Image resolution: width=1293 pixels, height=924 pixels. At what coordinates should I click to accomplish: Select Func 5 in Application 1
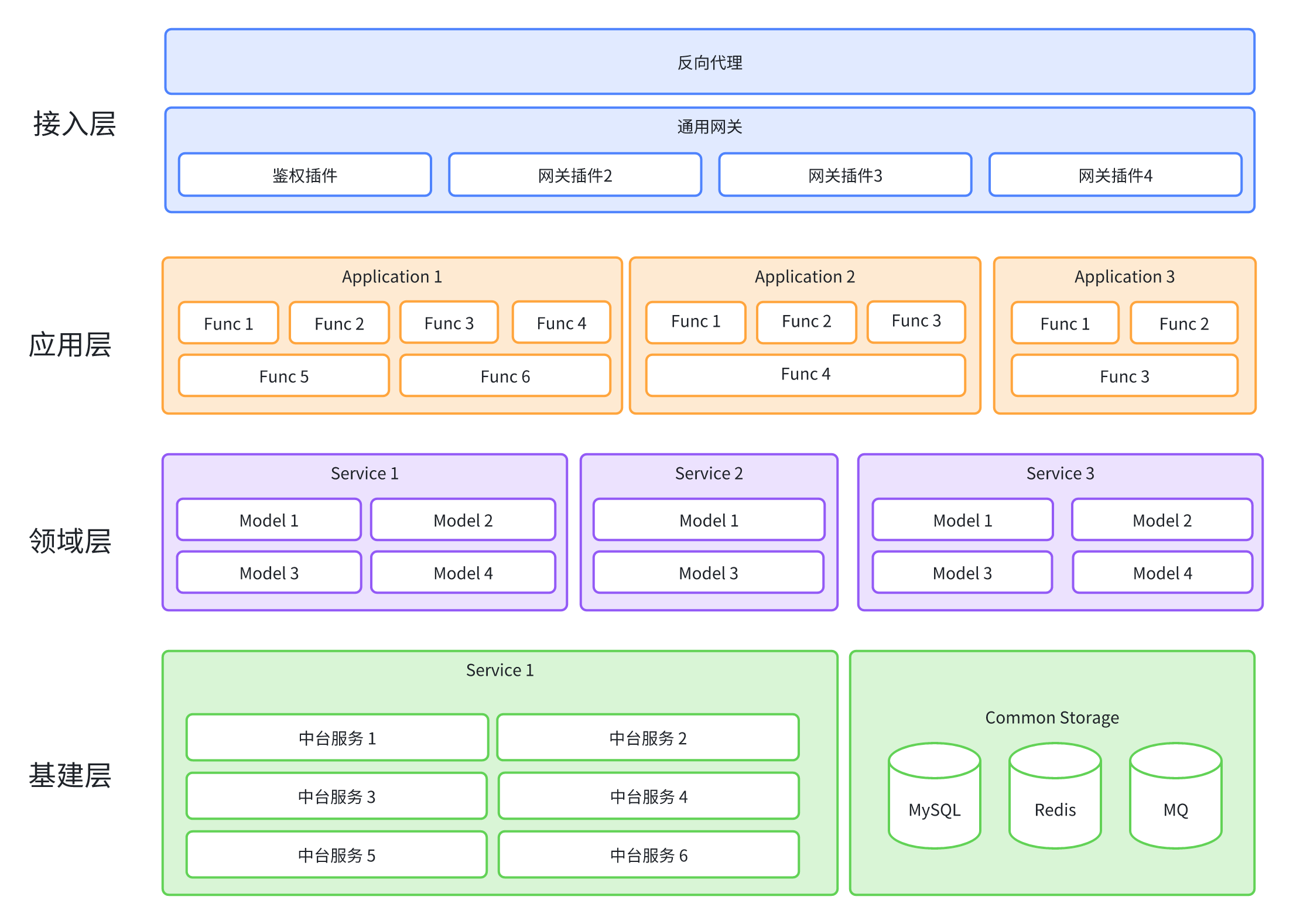coord(283,376)
